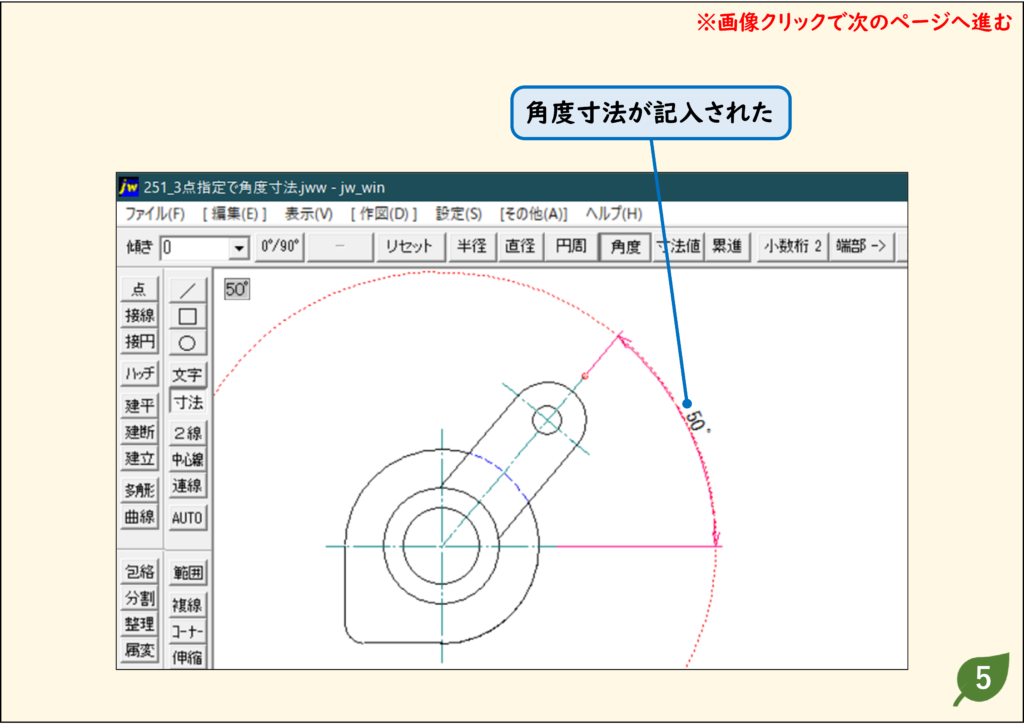The image size is (1024, 724).
Task: Select the 複線 offset line tool
Action: coord(187,605)
